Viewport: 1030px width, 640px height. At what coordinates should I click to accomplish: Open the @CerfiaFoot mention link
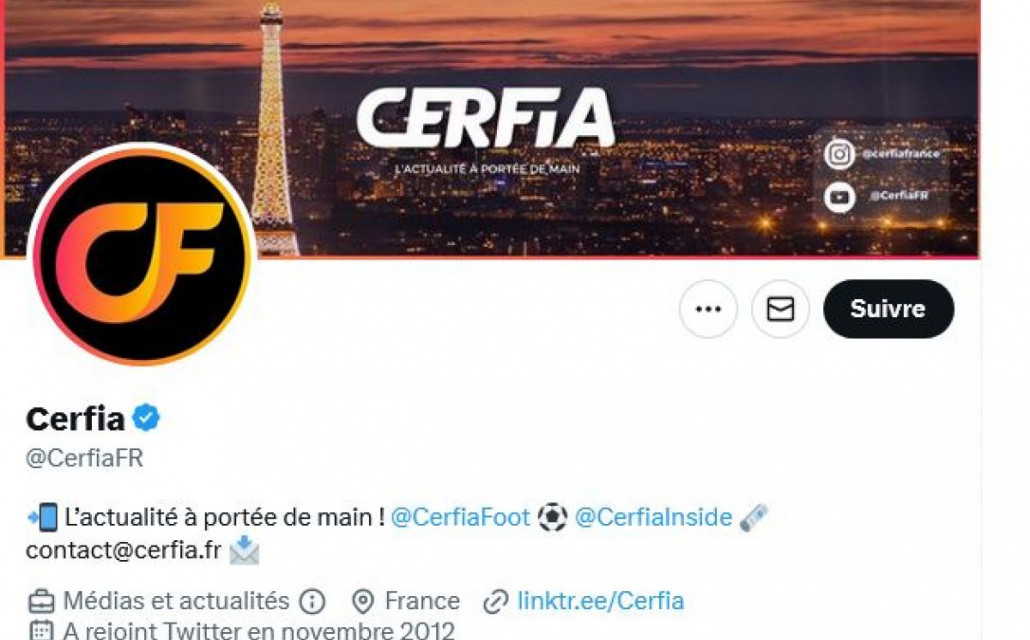point(460,517)
